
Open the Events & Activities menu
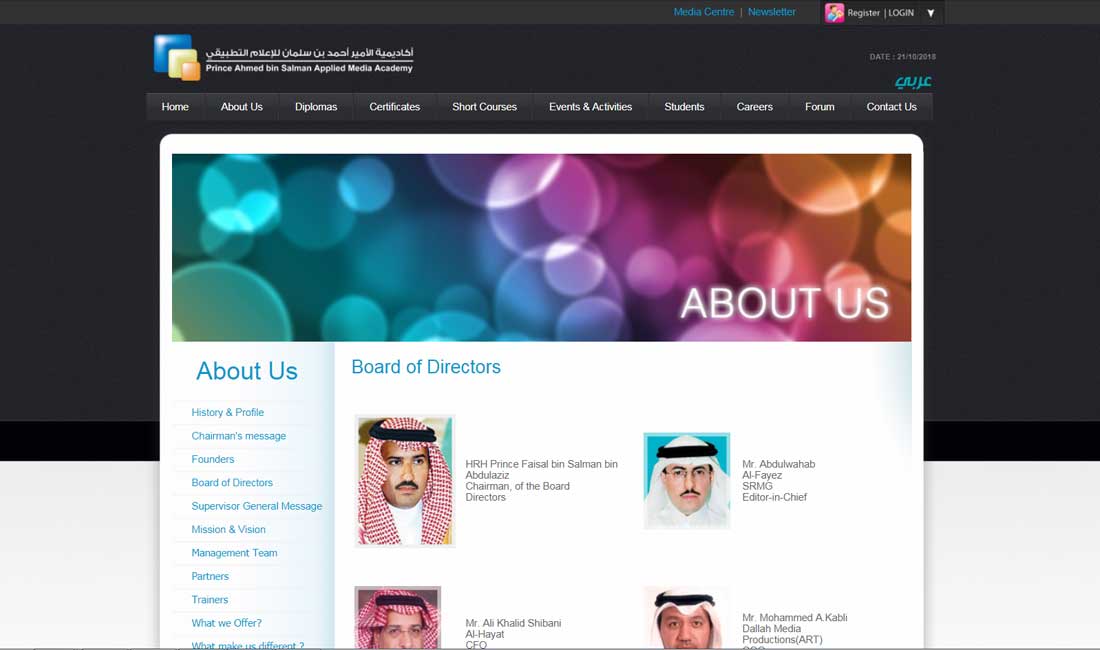590,107
